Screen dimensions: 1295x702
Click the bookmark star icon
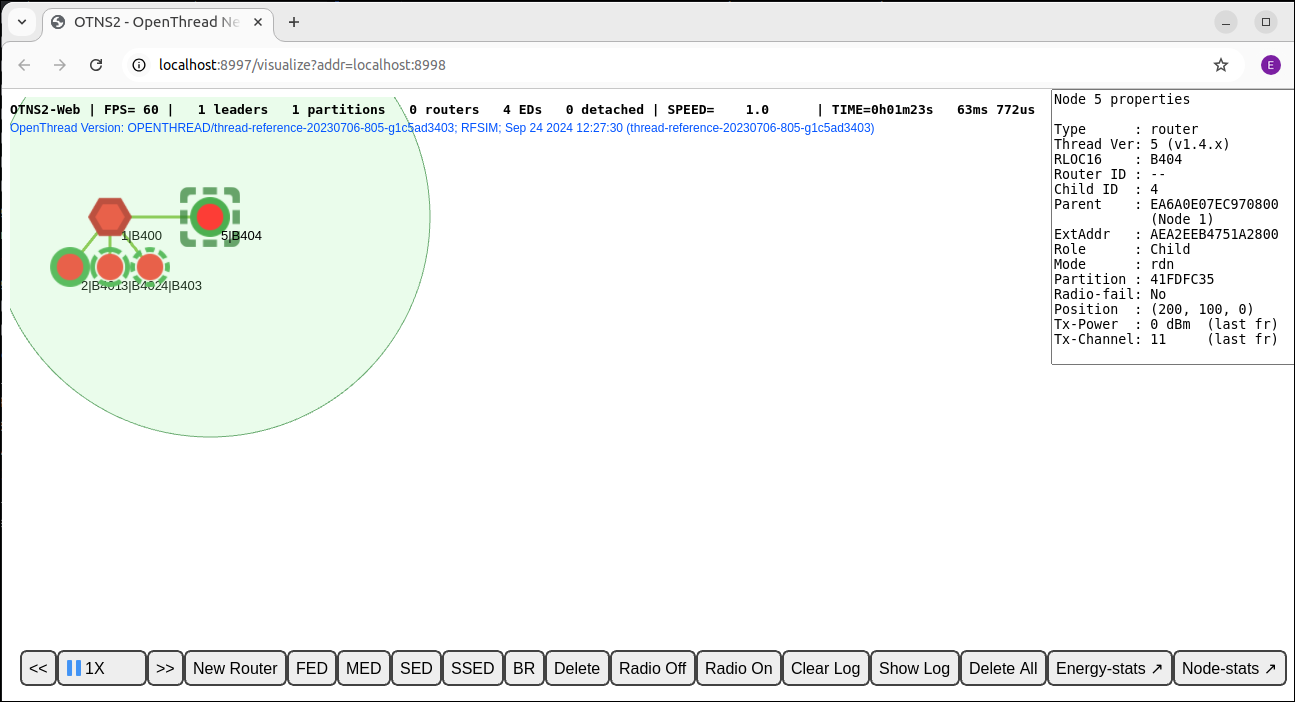click(1221, 64)
